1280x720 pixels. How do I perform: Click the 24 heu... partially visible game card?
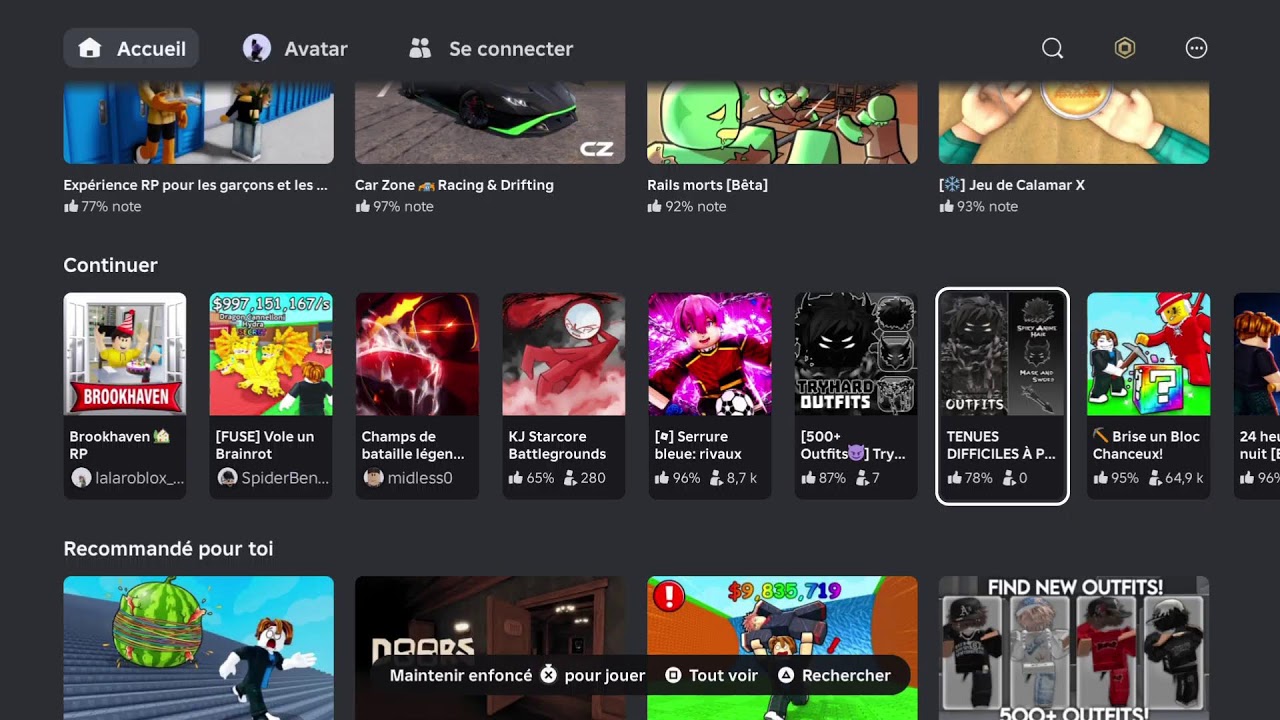coord(1257,395)
